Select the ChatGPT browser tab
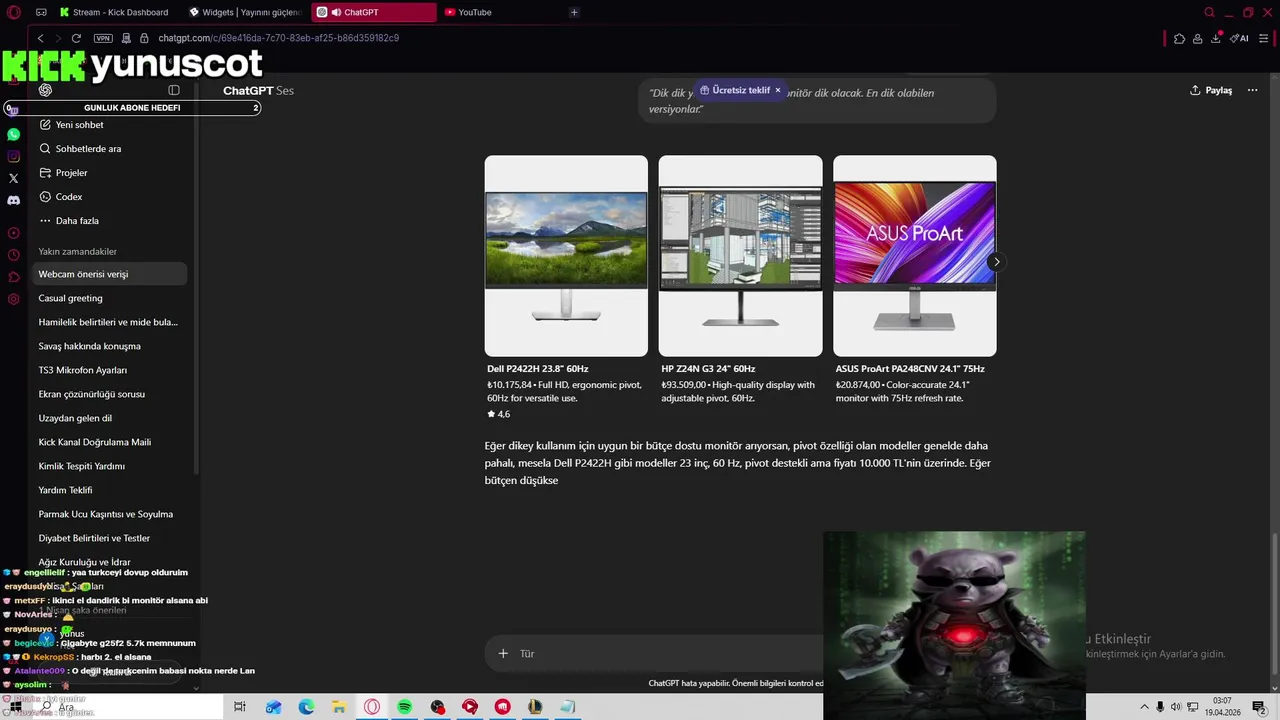1280x720 pixels. coord(373,12)
